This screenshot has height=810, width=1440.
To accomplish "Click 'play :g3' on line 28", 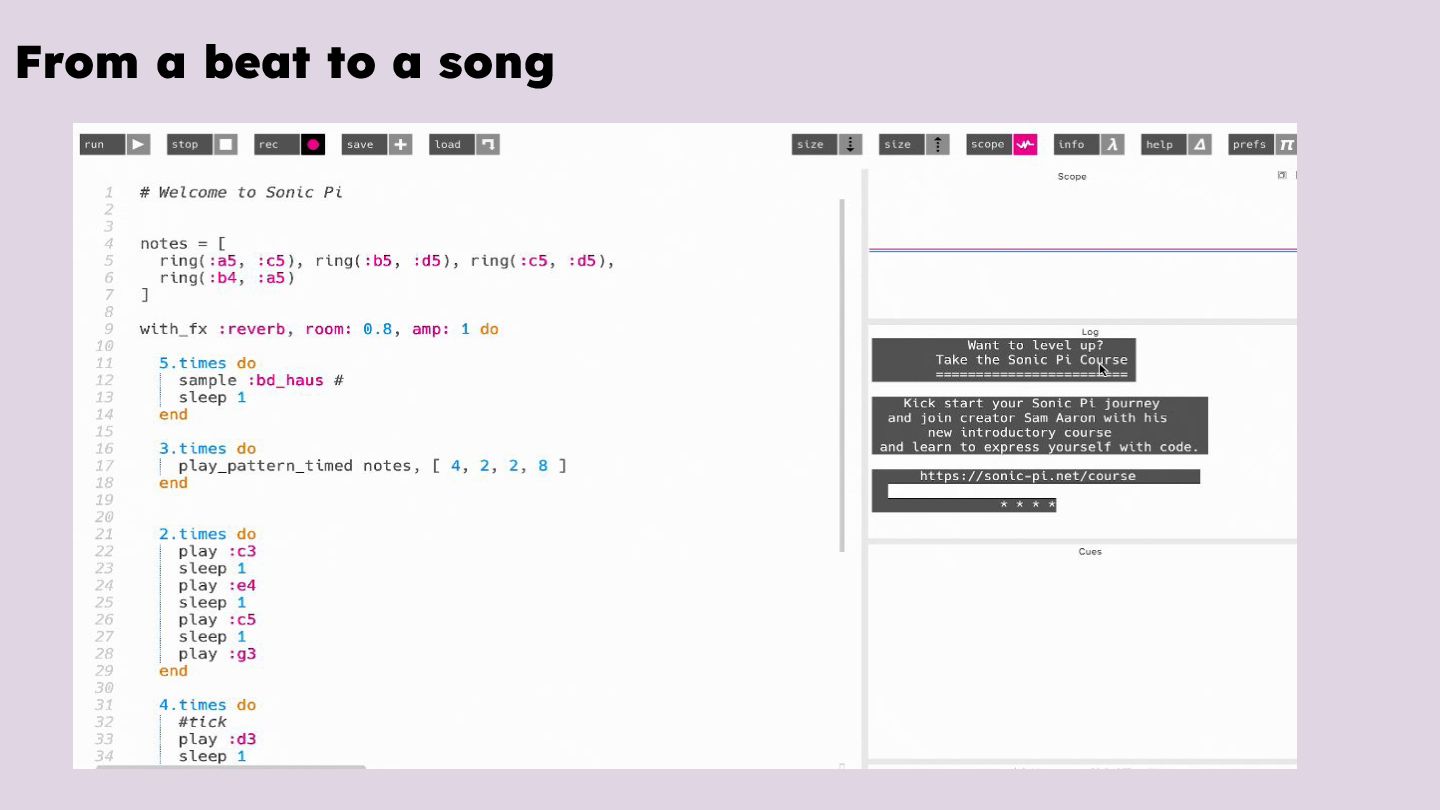I will pyautogui.click(x=217, y=654).
